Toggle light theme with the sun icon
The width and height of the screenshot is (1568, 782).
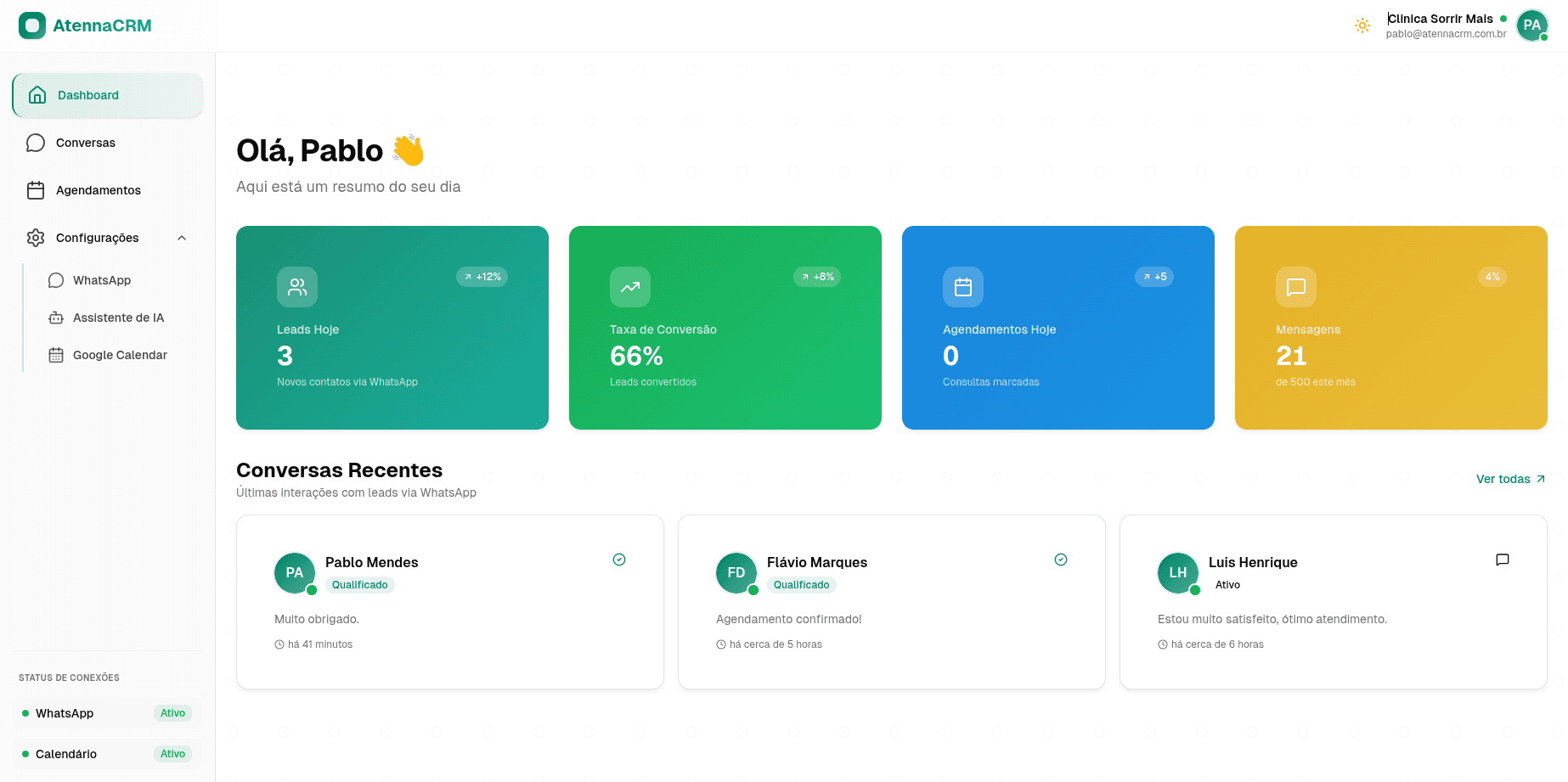1362,25
